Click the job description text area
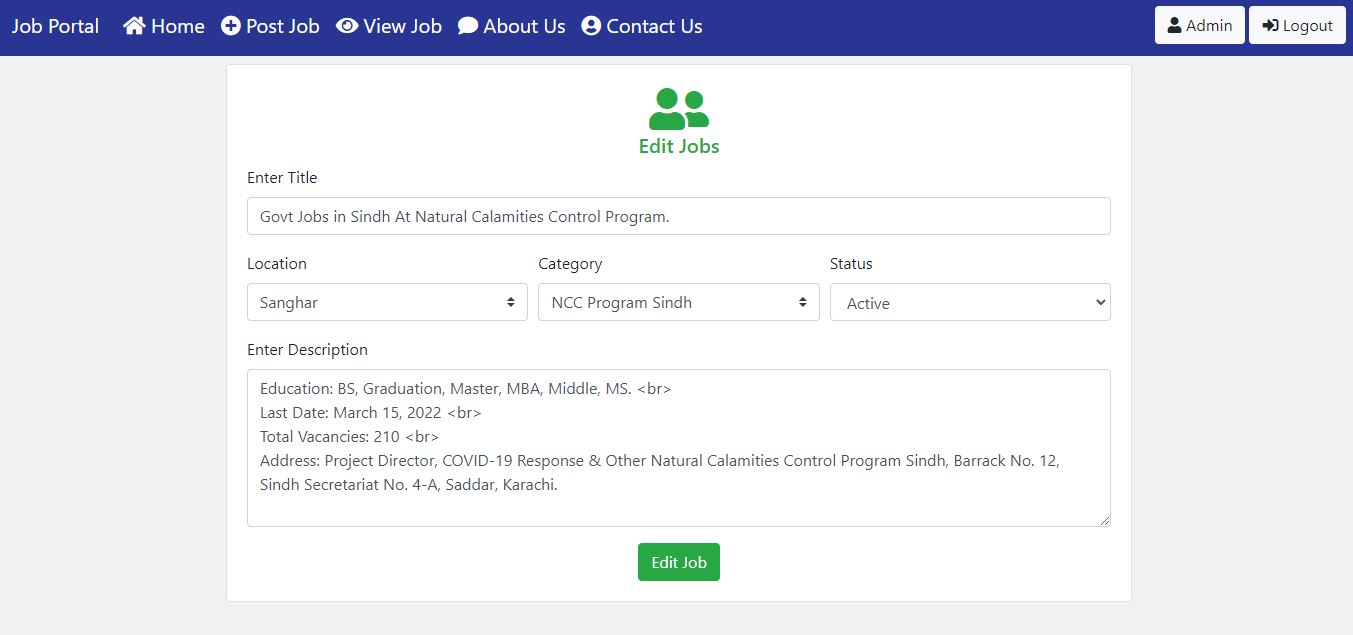Screen dimensions: 1353x635 tap(678, 446)
